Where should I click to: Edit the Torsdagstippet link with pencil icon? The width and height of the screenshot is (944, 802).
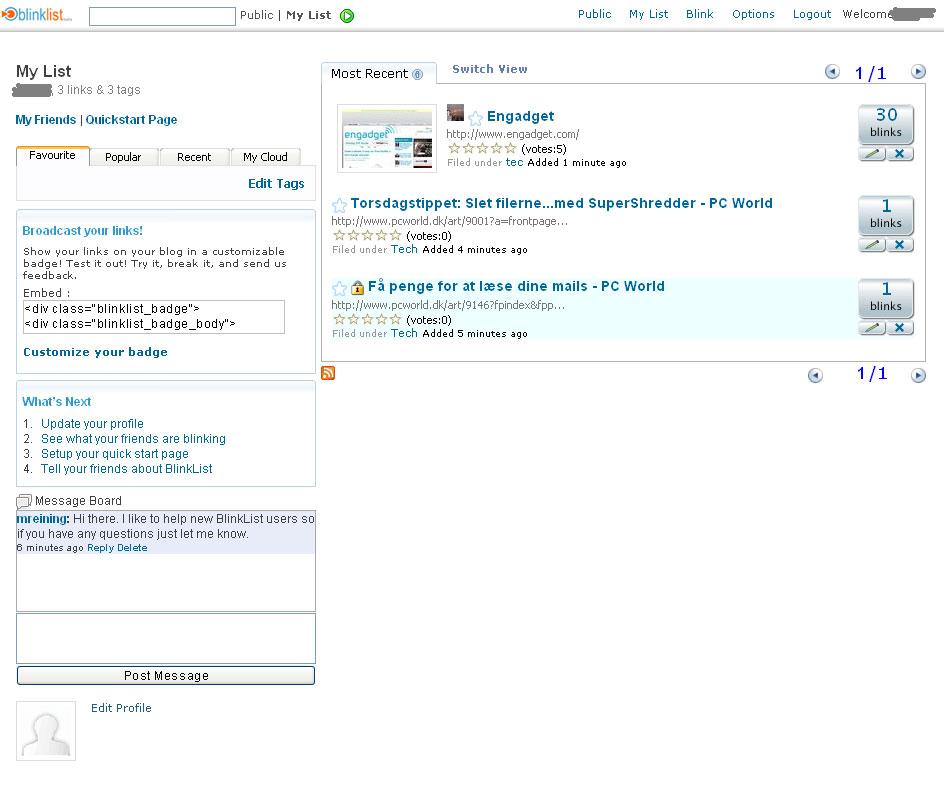[x=872, y=245]
